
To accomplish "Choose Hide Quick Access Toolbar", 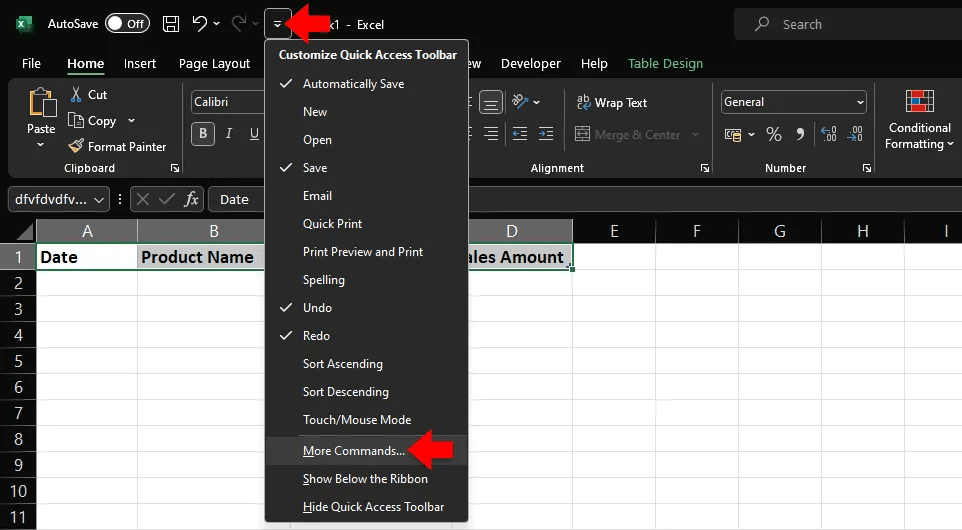I will point(366,507).
